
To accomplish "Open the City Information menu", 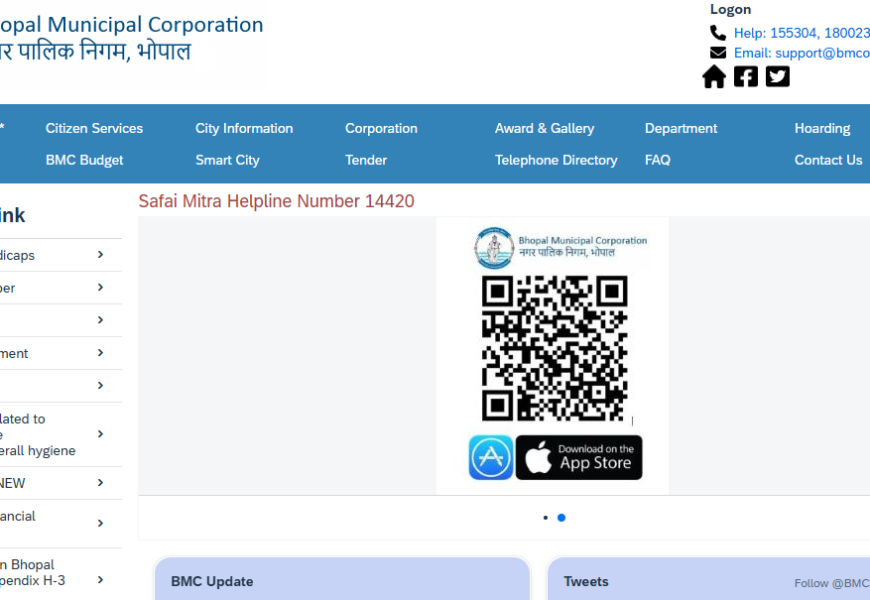I will coord(244,128).
